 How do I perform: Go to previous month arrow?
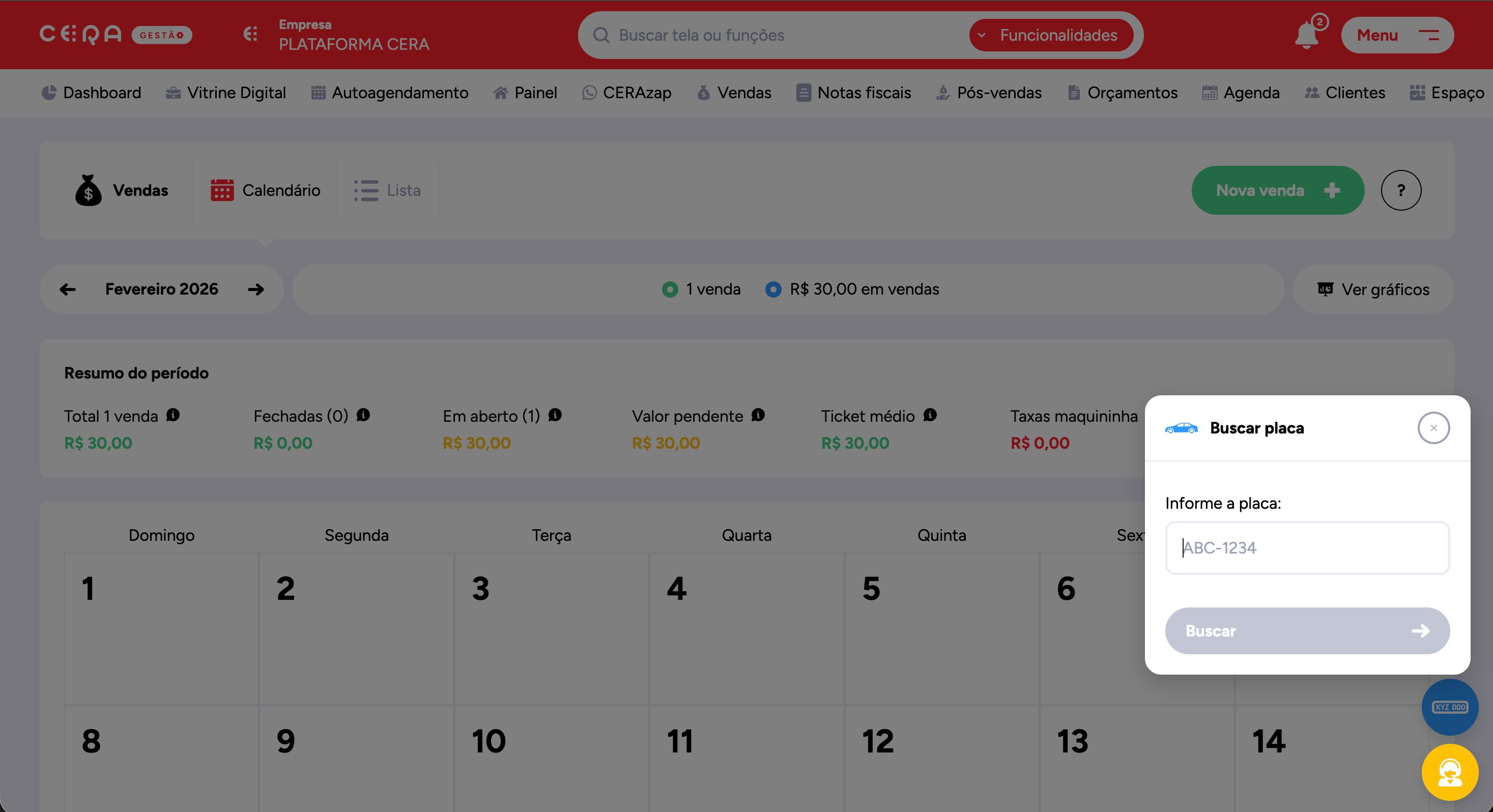coord(68,289)
